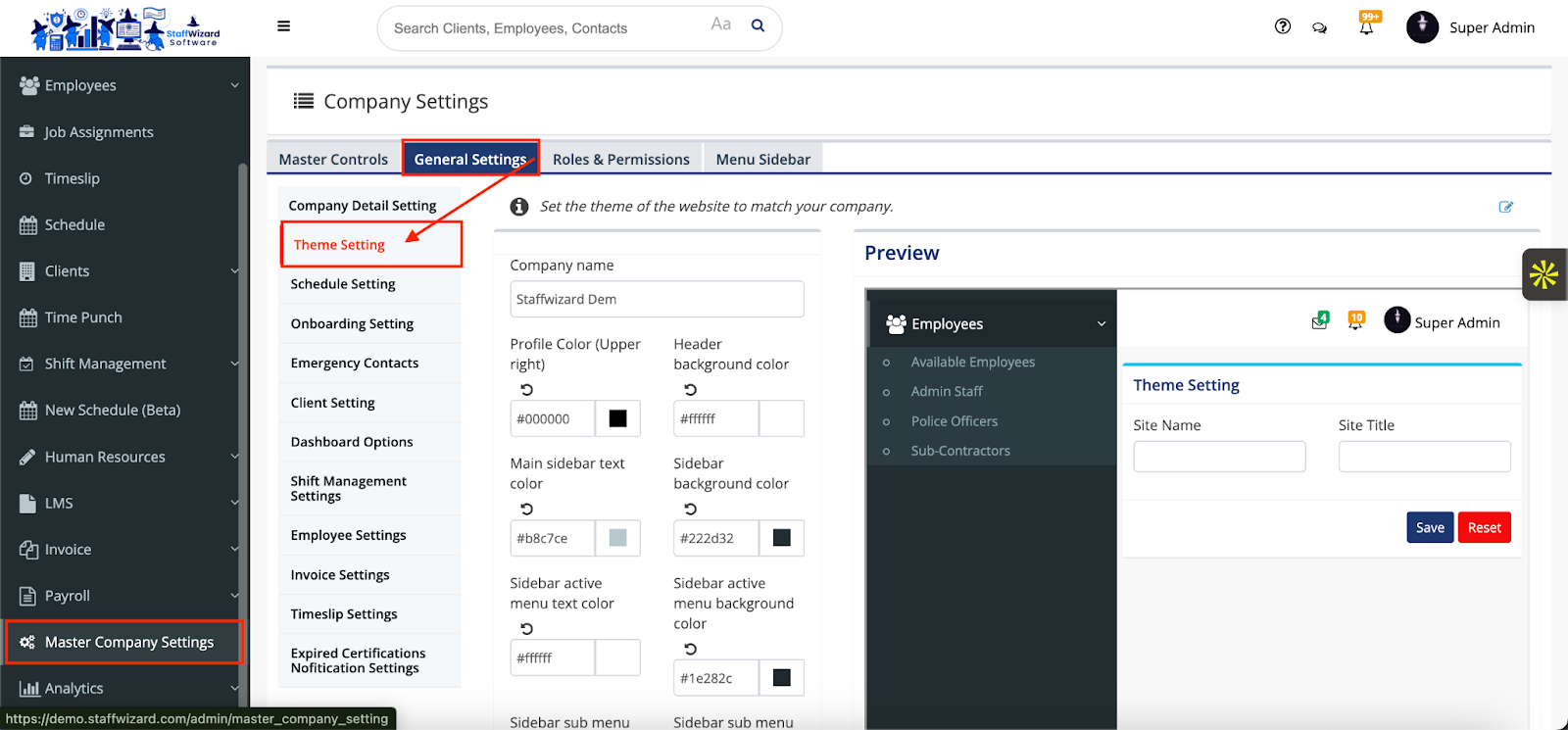Open the help question mark icon

click(x=1282, y=26)
